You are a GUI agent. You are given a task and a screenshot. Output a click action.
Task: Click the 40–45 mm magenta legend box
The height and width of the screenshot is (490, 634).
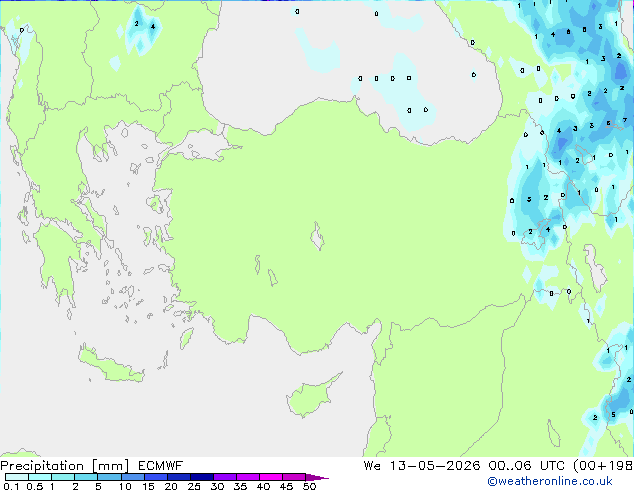271,477
